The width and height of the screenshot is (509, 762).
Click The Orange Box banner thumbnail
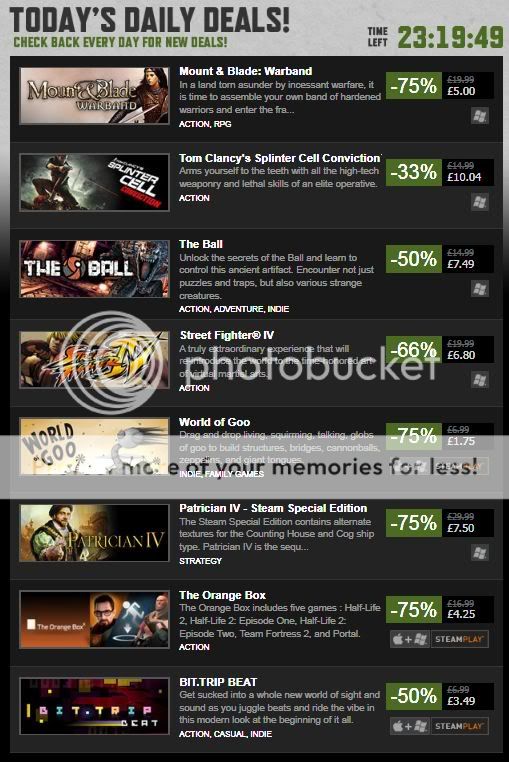point(94,620)
